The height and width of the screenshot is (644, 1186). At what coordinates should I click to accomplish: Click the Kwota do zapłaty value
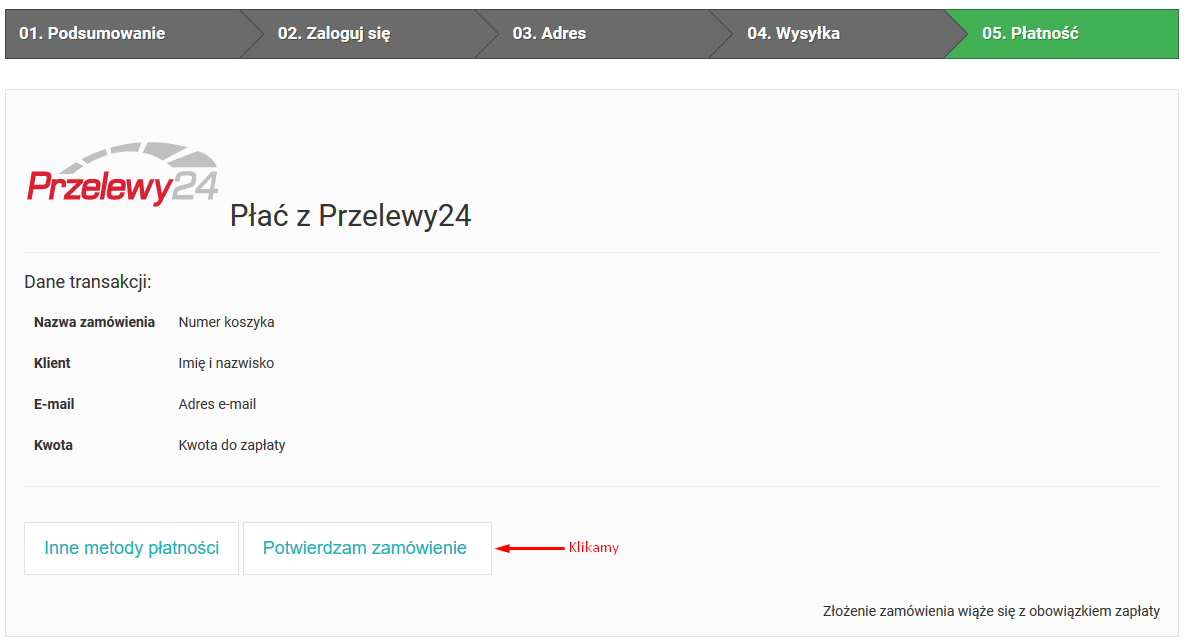(231, 445)
